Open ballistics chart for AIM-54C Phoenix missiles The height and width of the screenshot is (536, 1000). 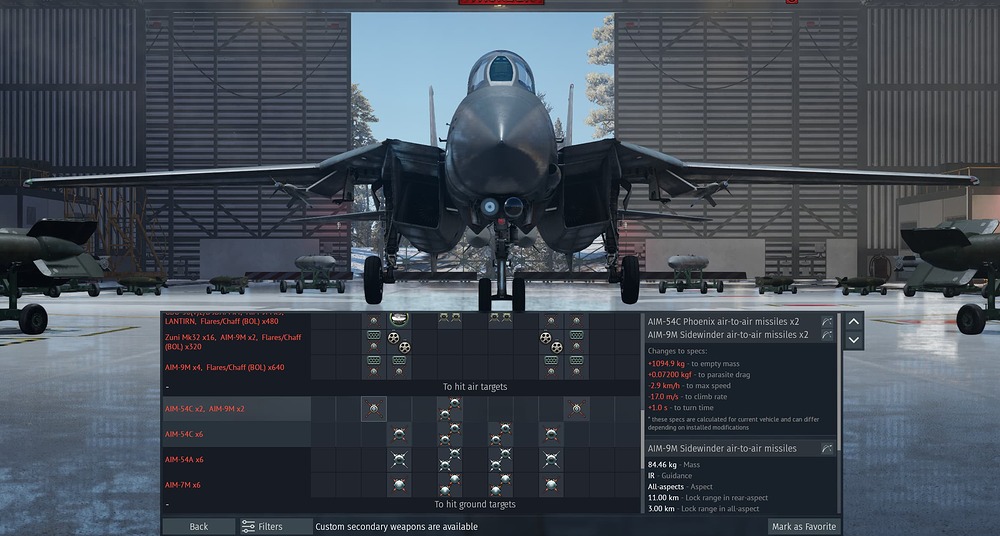click(827, 322)
